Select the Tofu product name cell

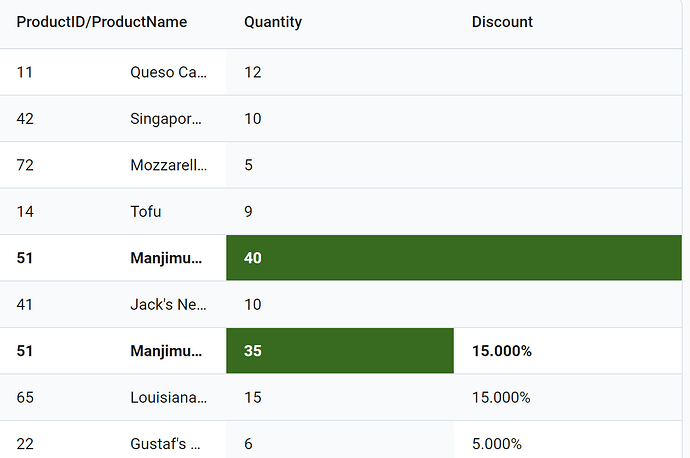coord(146,212)
